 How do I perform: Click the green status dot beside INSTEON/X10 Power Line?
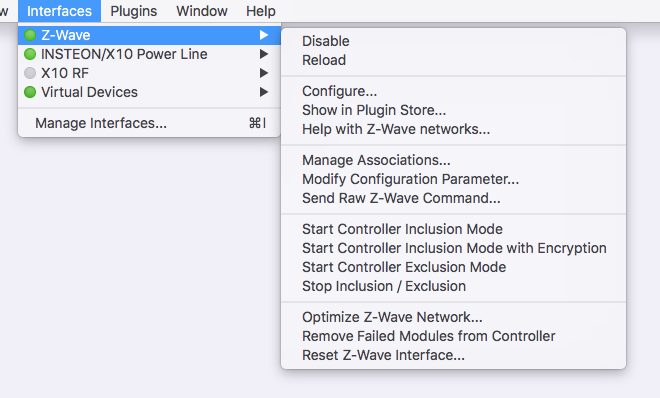coord(30,54)
